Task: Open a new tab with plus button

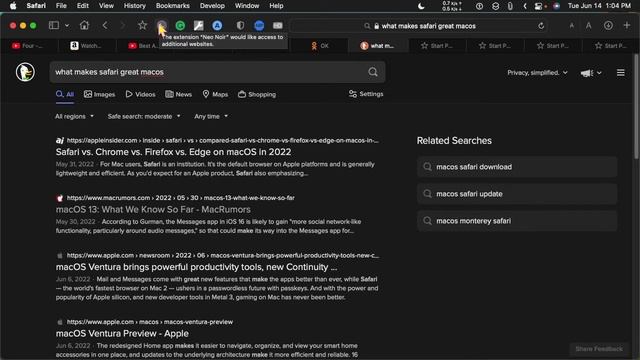Action: (627, 25)
